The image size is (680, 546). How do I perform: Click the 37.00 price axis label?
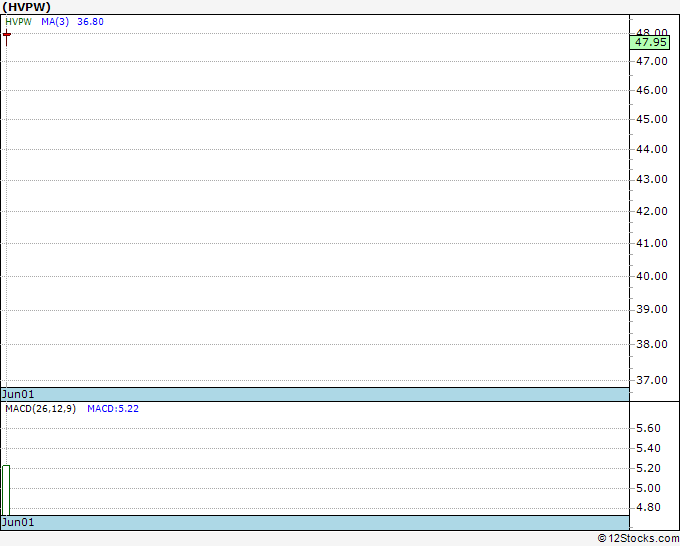tap(651, 380)
